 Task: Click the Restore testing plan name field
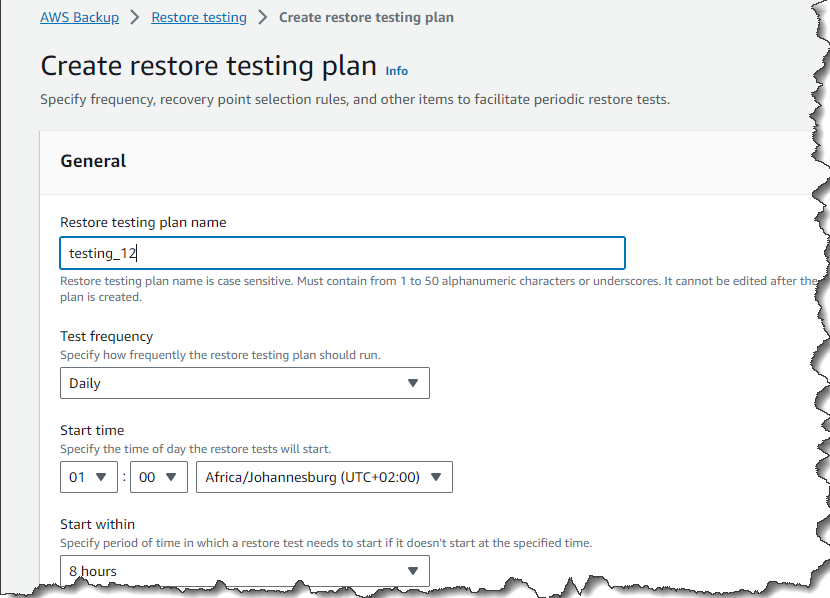tap(342, 253)
